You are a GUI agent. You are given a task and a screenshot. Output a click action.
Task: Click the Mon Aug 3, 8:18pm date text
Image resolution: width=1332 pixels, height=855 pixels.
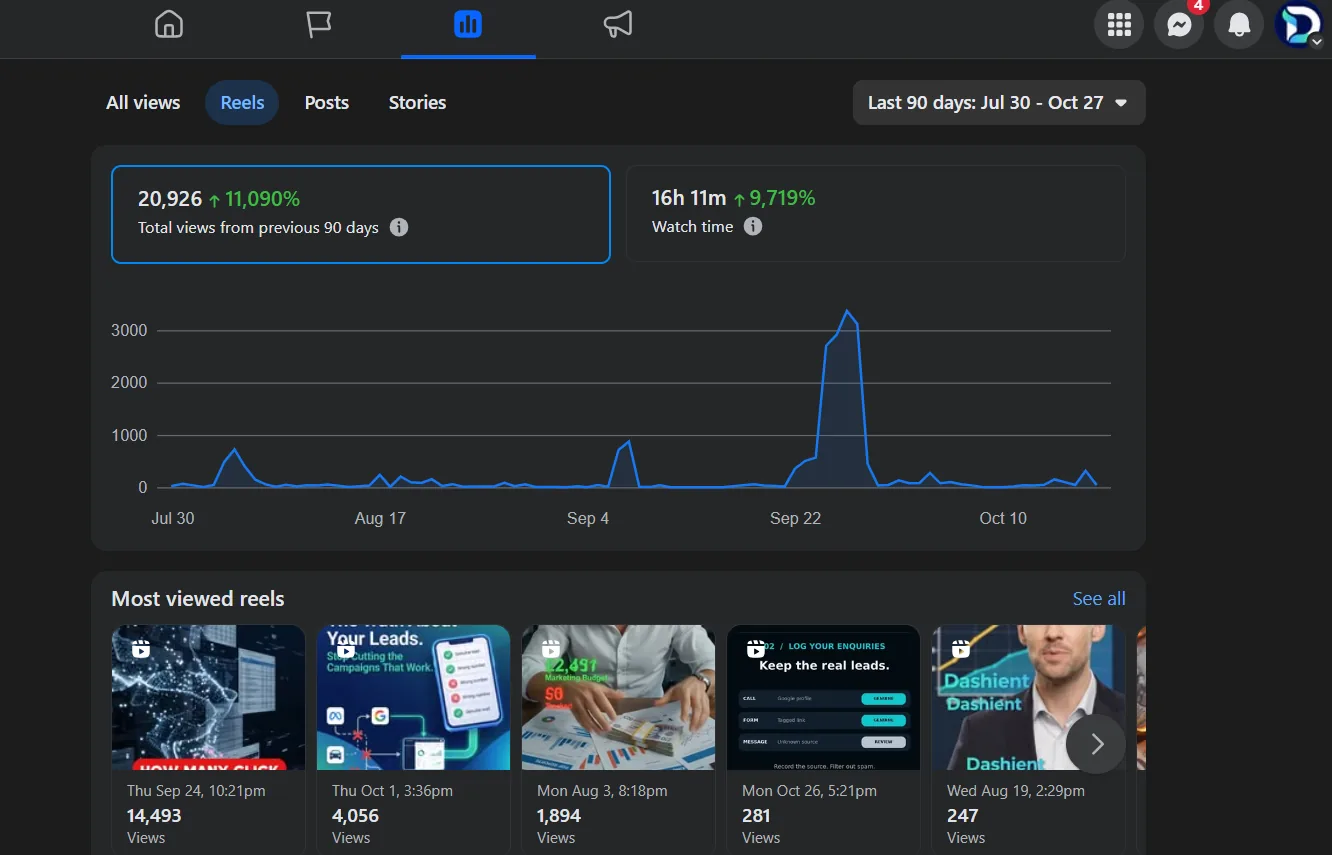602,790
